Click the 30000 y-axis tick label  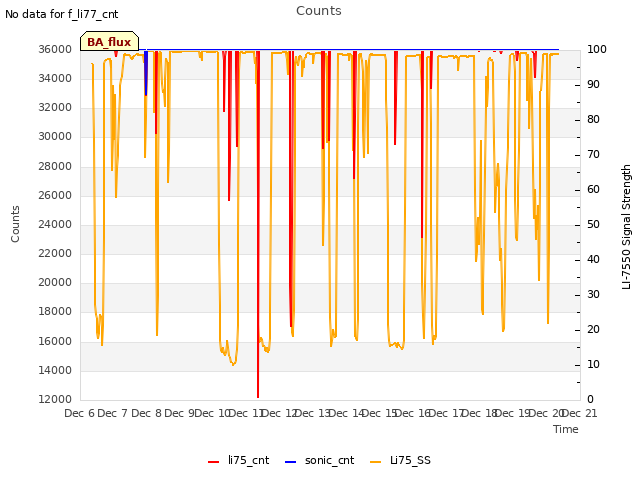point(55,137)
